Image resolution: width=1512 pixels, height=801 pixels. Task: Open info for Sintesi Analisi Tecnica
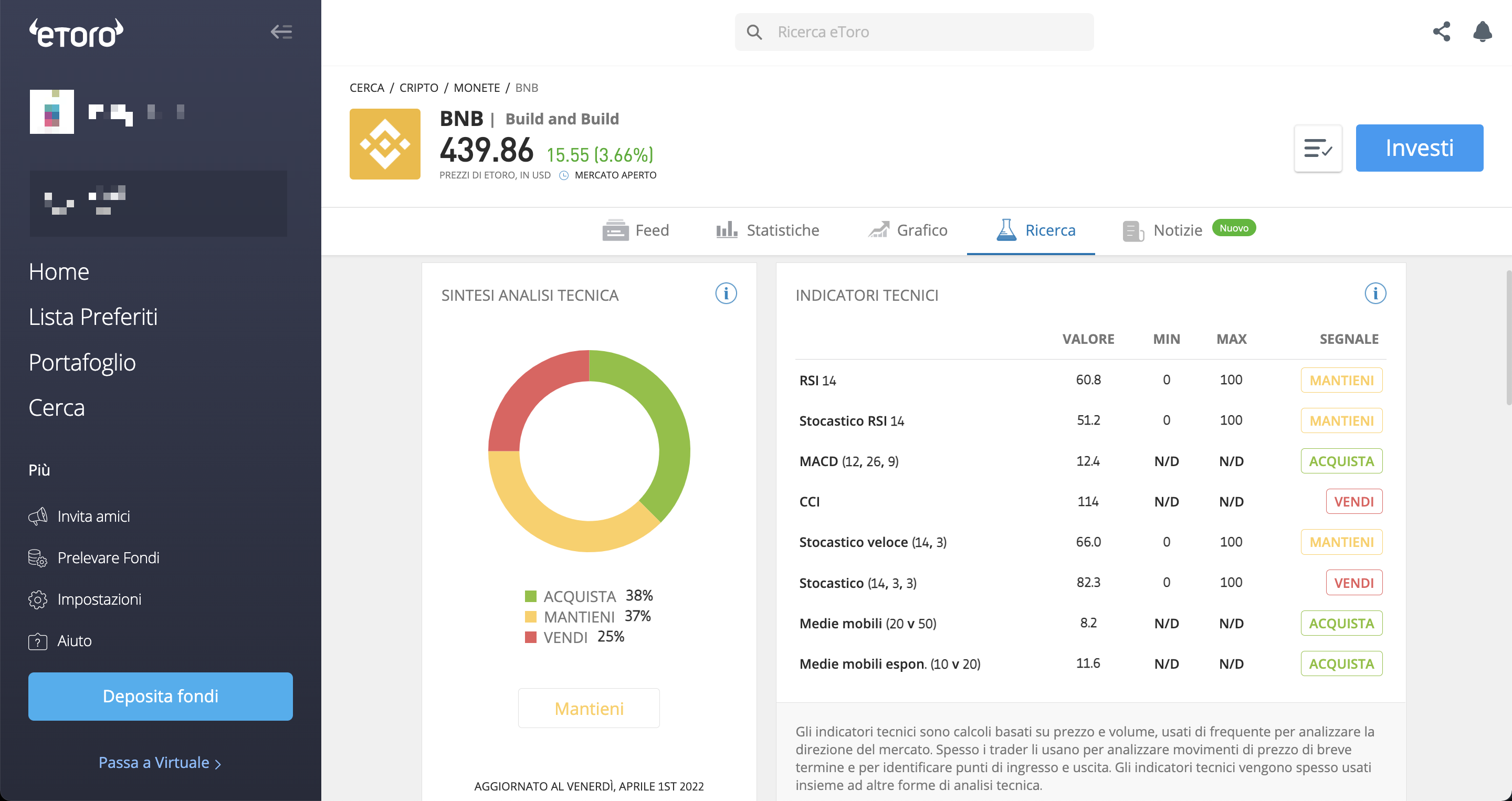coord(726,293)
